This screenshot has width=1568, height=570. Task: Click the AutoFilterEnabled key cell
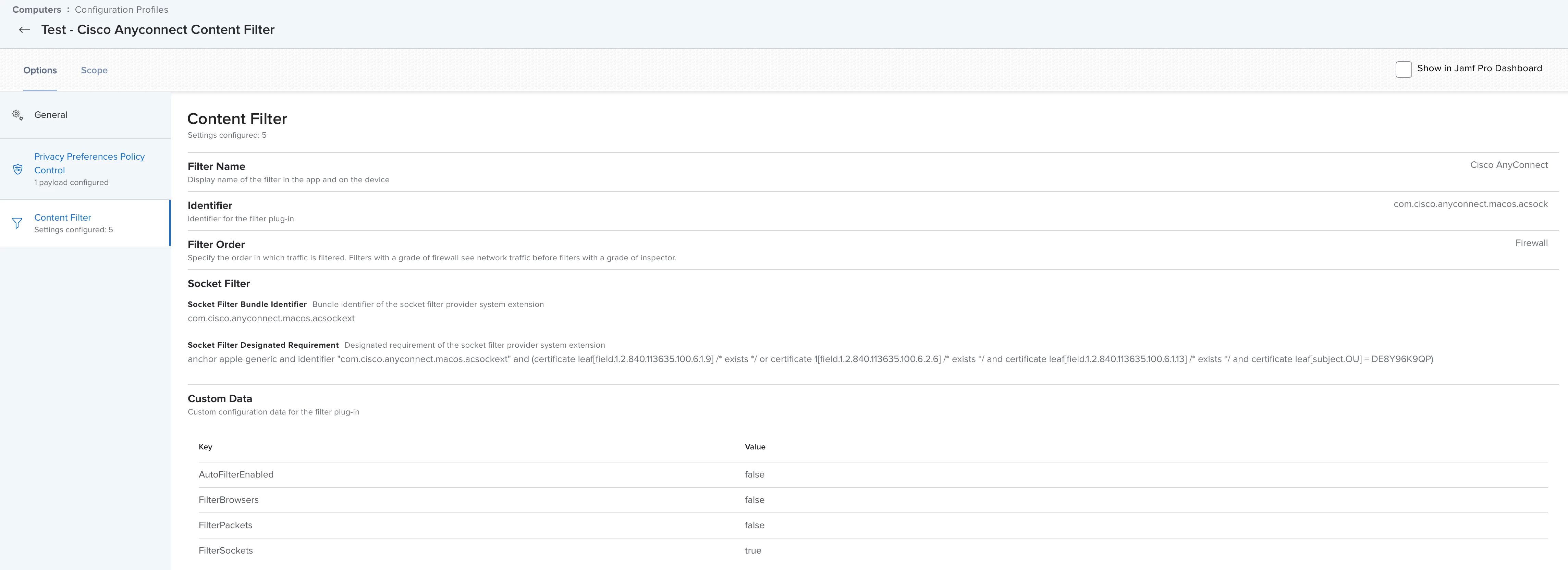click(236, 474)
